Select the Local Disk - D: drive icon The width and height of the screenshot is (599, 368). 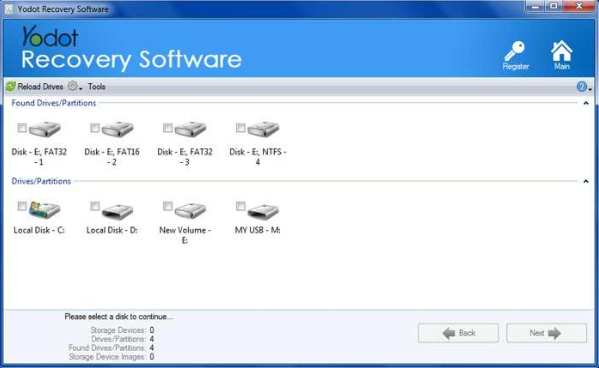tap(117, 211)
